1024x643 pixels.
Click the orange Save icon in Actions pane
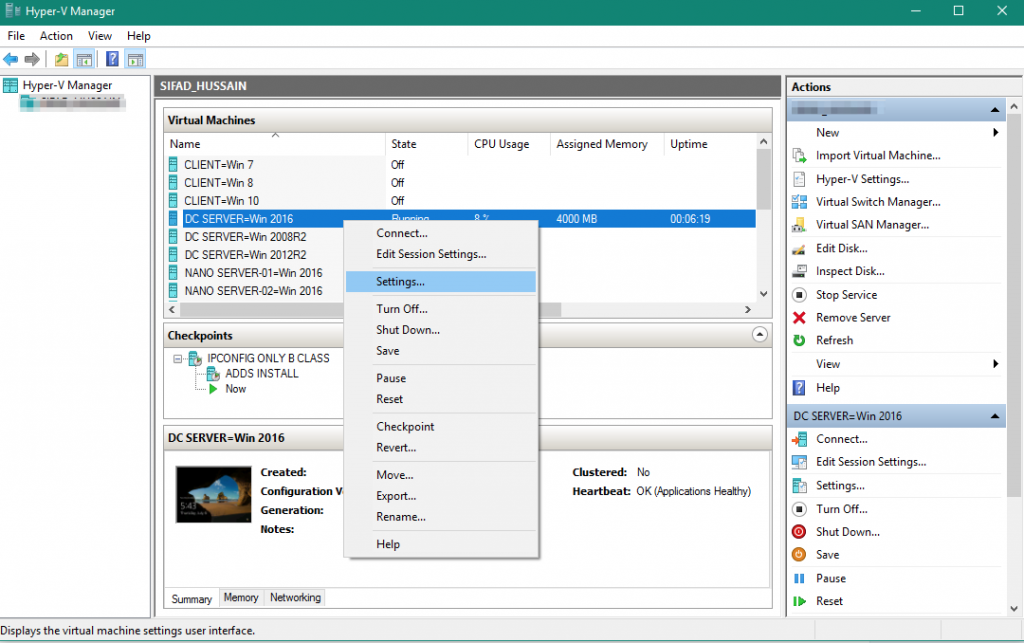point(799,555)
